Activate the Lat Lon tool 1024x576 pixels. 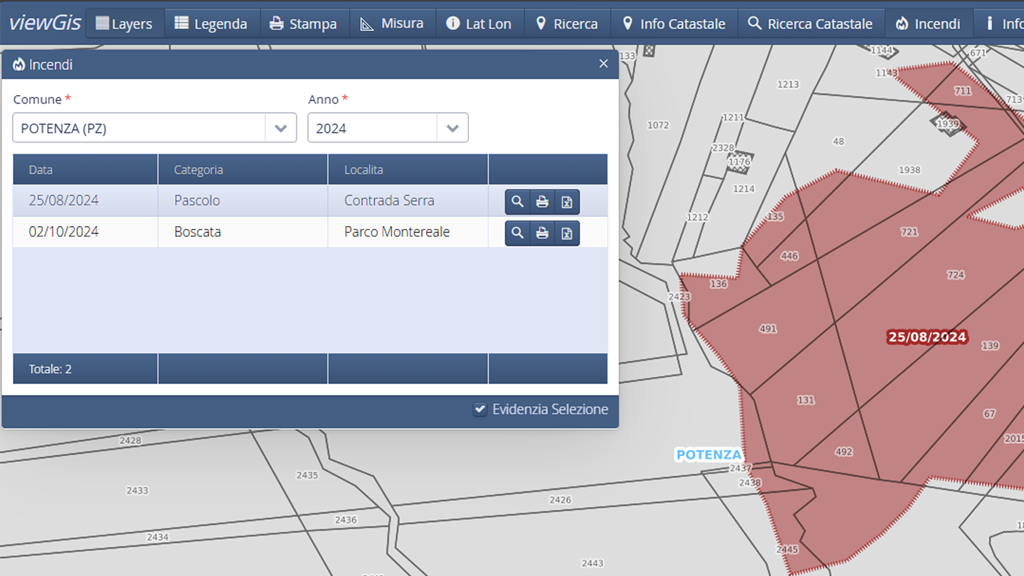[x=478, y=23]
